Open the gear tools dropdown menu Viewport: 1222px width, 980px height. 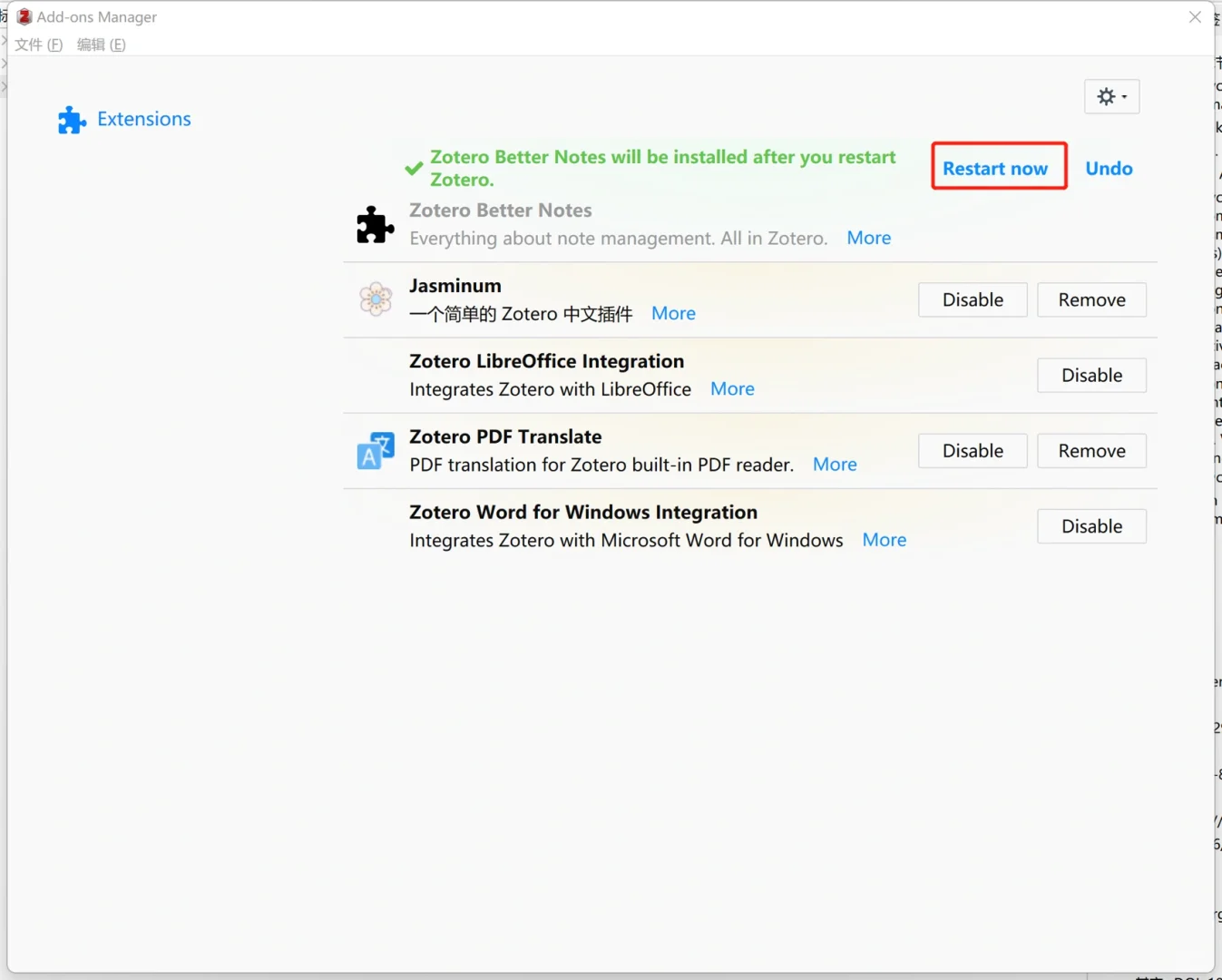[x=1111, y=96]
